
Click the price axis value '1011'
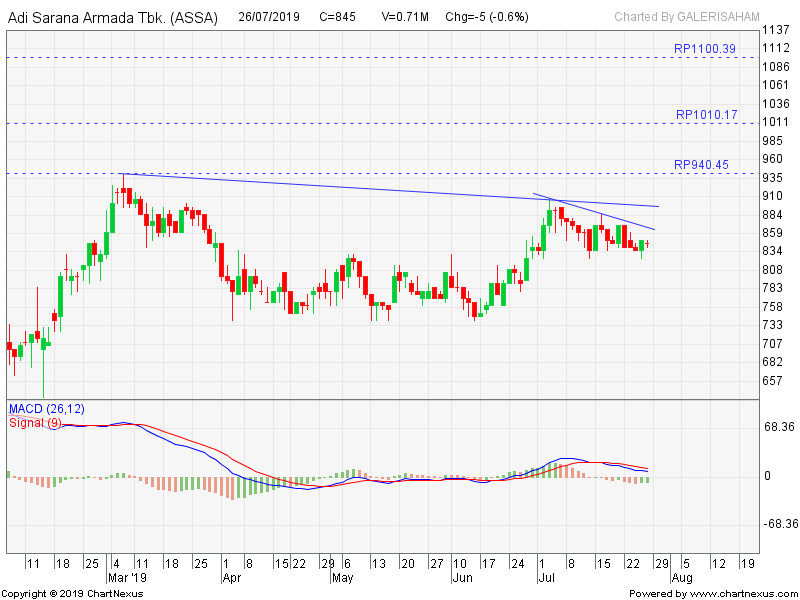[x=776, y=122]
